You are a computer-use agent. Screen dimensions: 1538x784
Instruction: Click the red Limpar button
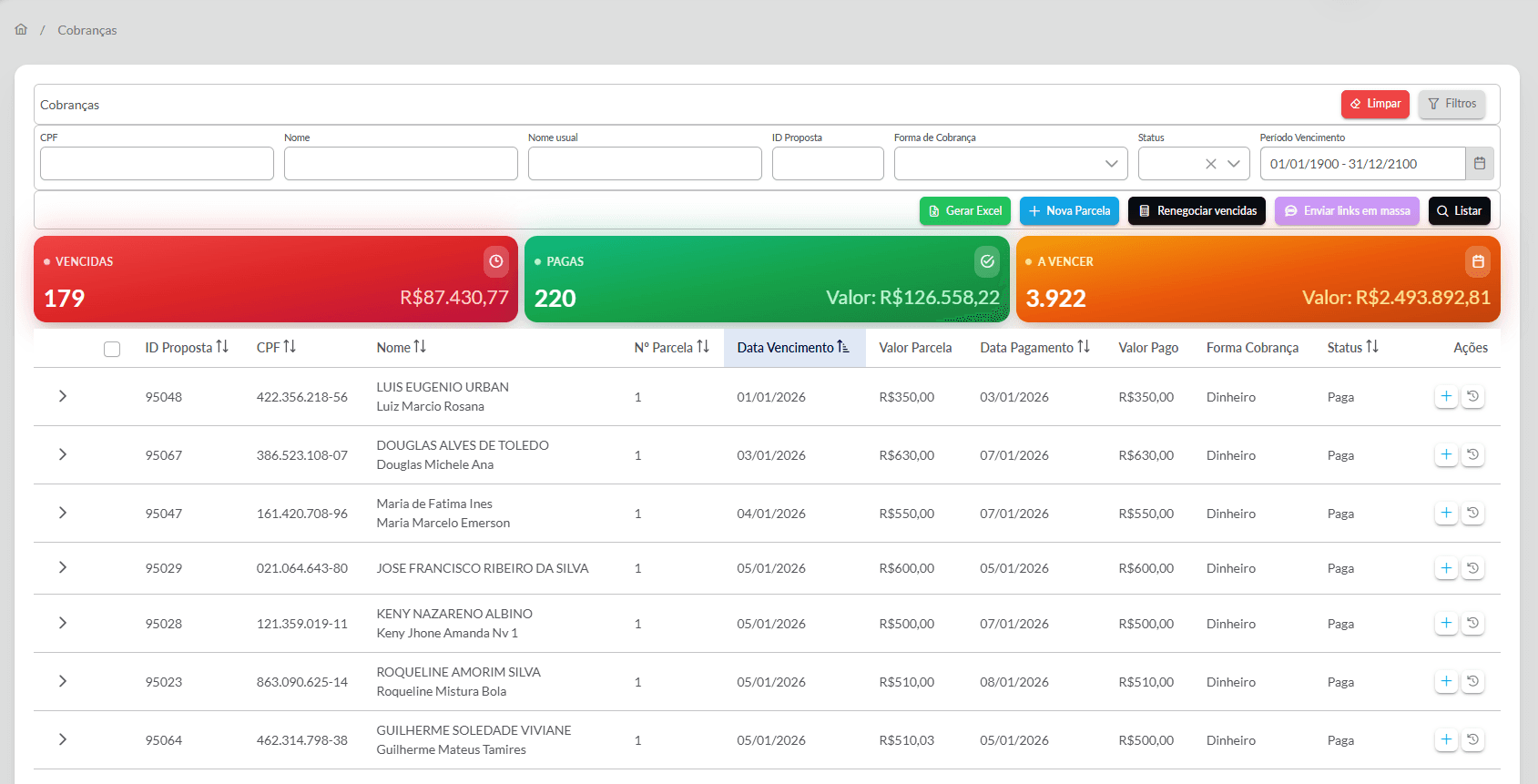(1374, 104)
